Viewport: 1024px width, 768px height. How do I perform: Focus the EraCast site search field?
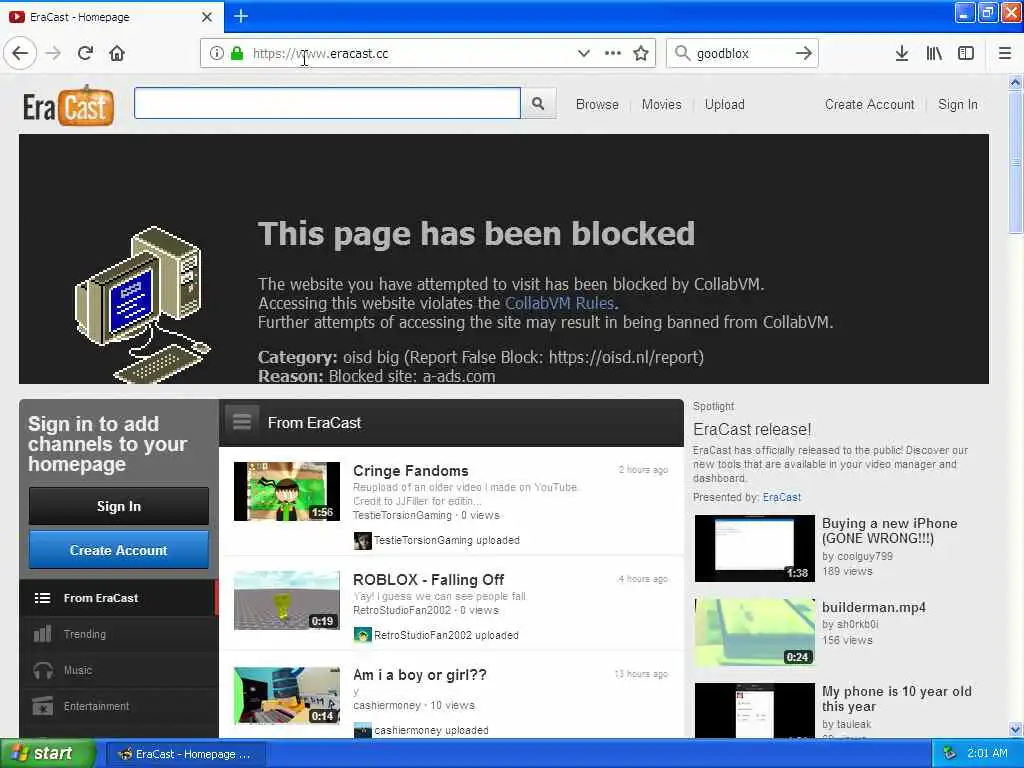pos(327,103)
